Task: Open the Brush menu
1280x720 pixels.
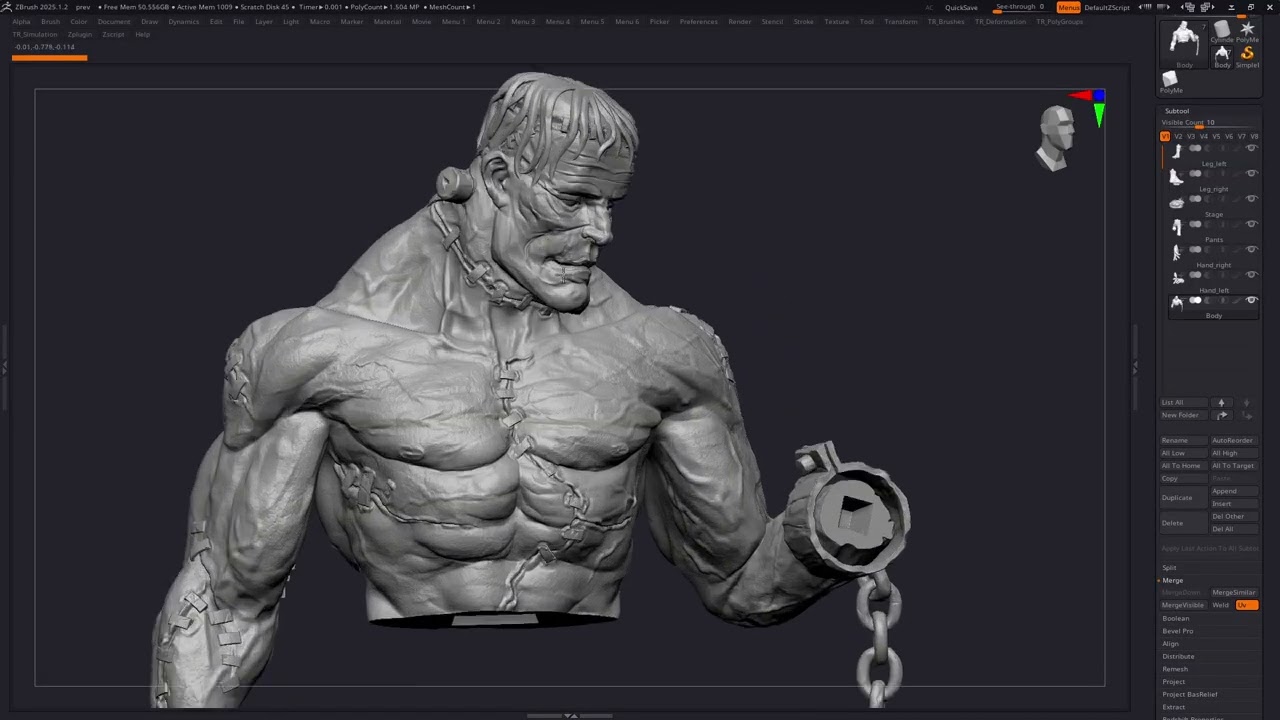Action: click(x=50, y=21)
